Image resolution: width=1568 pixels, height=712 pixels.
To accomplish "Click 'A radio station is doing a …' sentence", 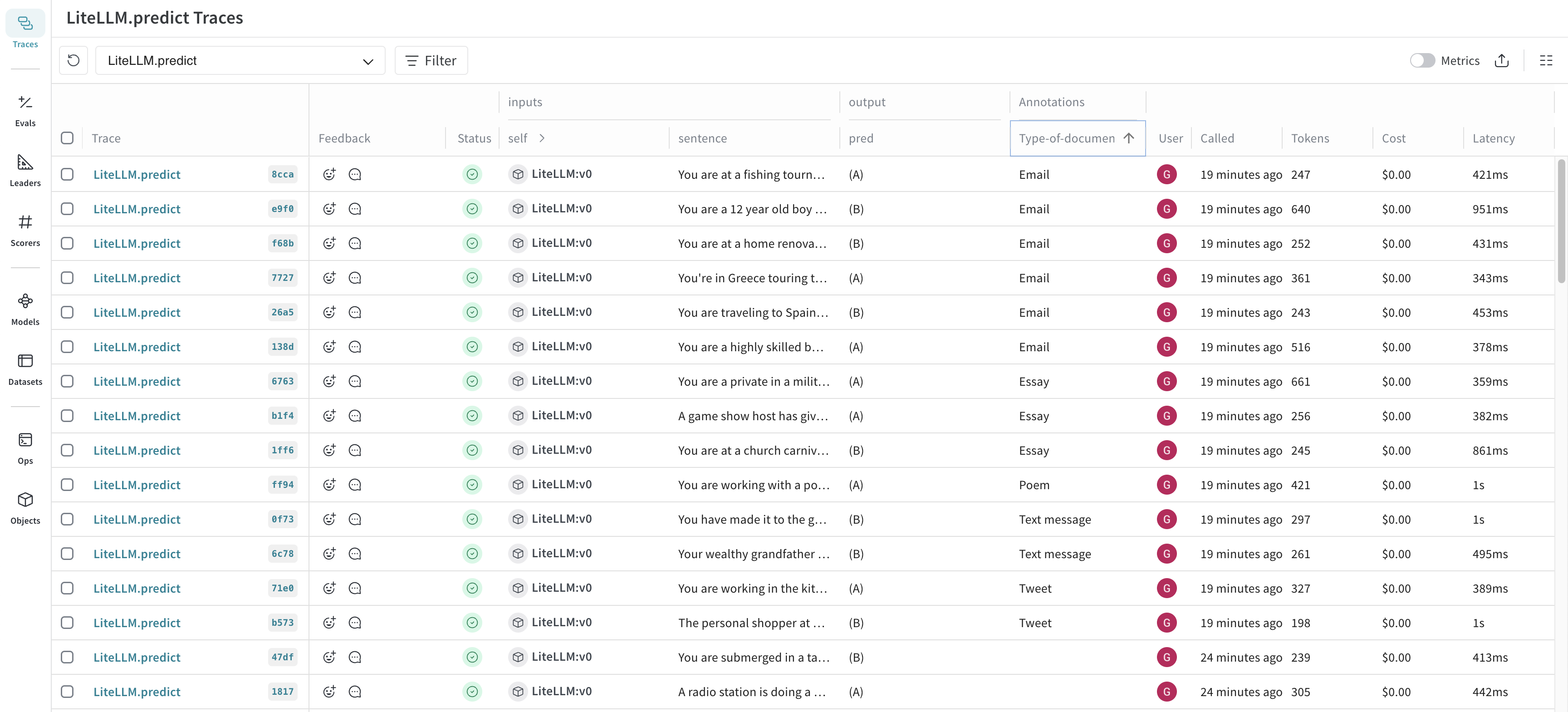I will 751,692.
